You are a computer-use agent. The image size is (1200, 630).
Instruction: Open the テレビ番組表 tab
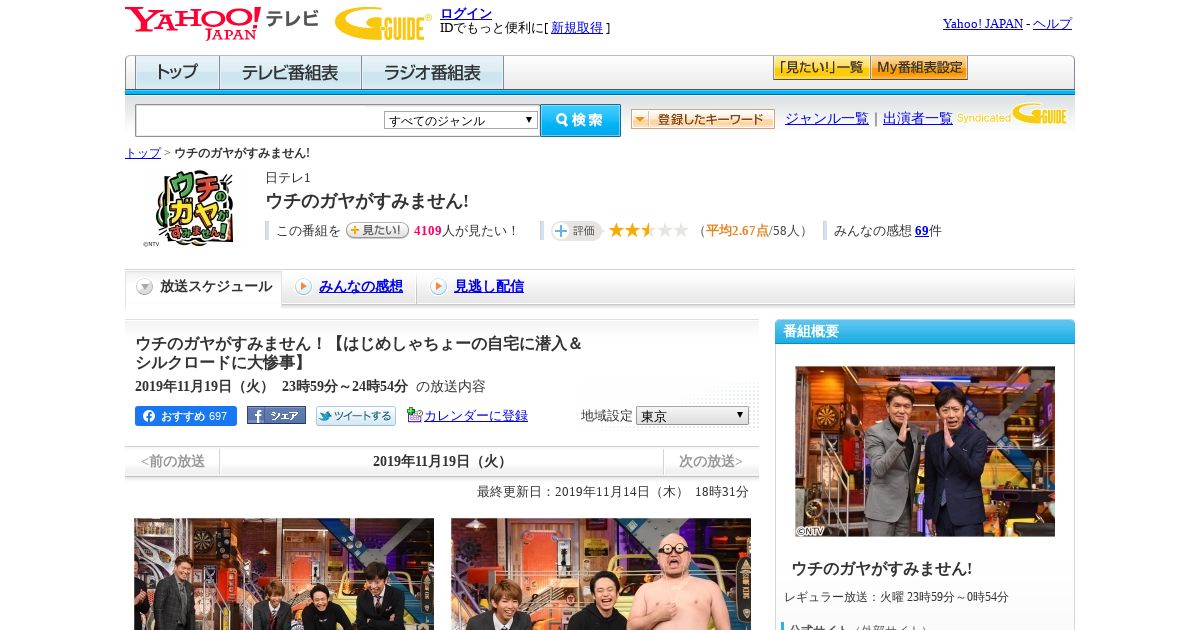(x=290, y=73)
